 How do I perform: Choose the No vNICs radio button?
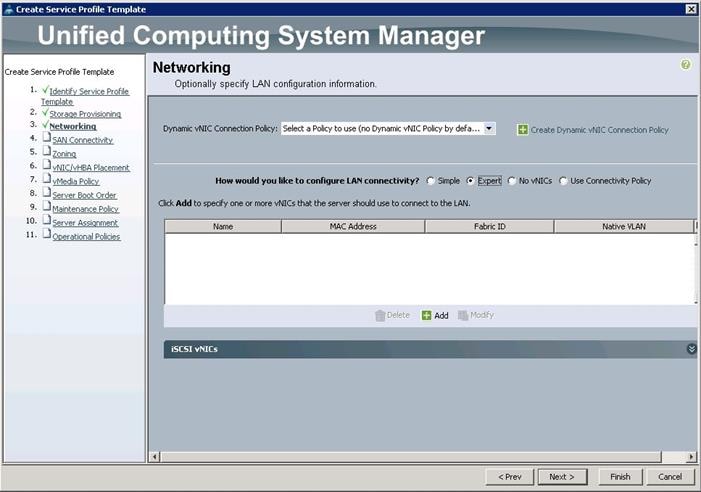pos(511,181)
